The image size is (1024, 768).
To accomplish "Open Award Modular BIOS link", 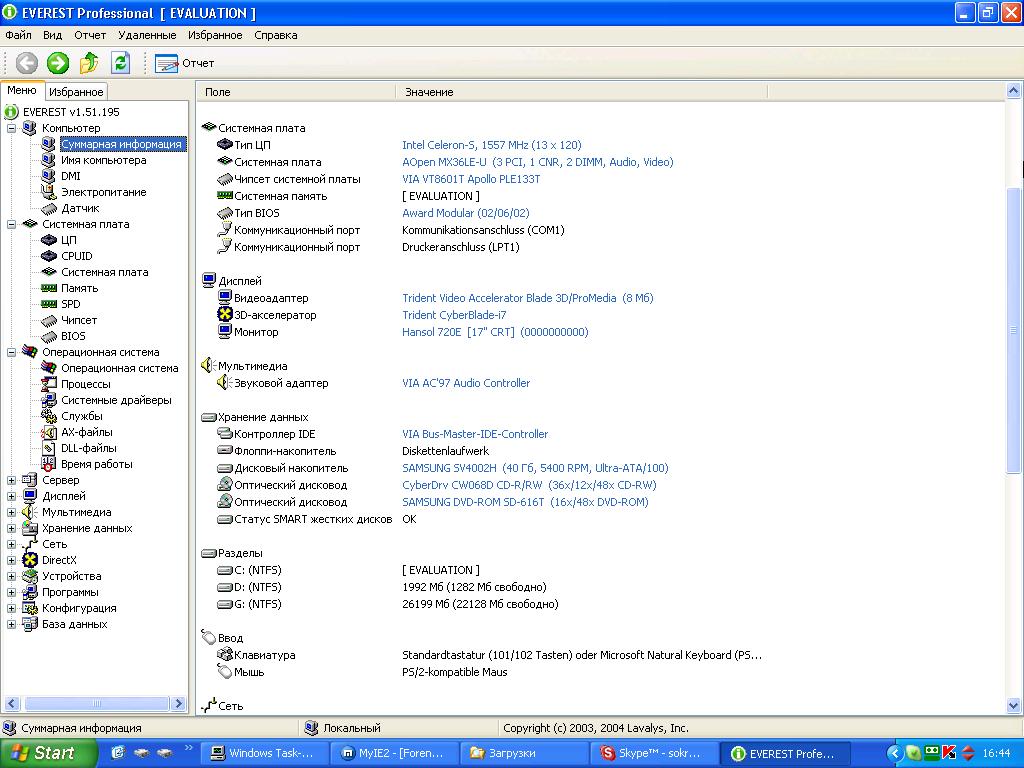I will pyautogui.click(x=466, y=213).
